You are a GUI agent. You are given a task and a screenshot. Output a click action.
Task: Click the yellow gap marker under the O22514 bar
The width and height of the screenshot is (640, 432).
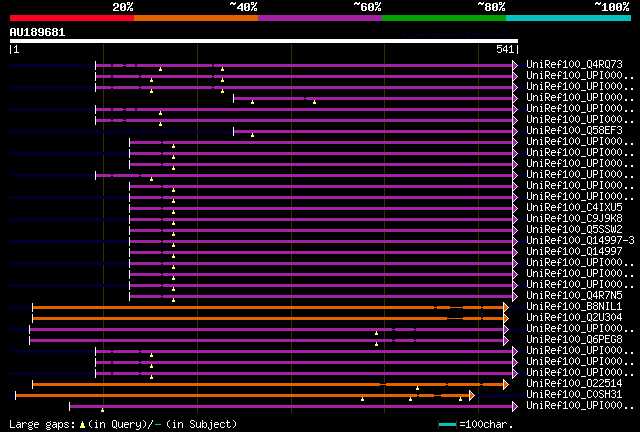tap(417, 388)
